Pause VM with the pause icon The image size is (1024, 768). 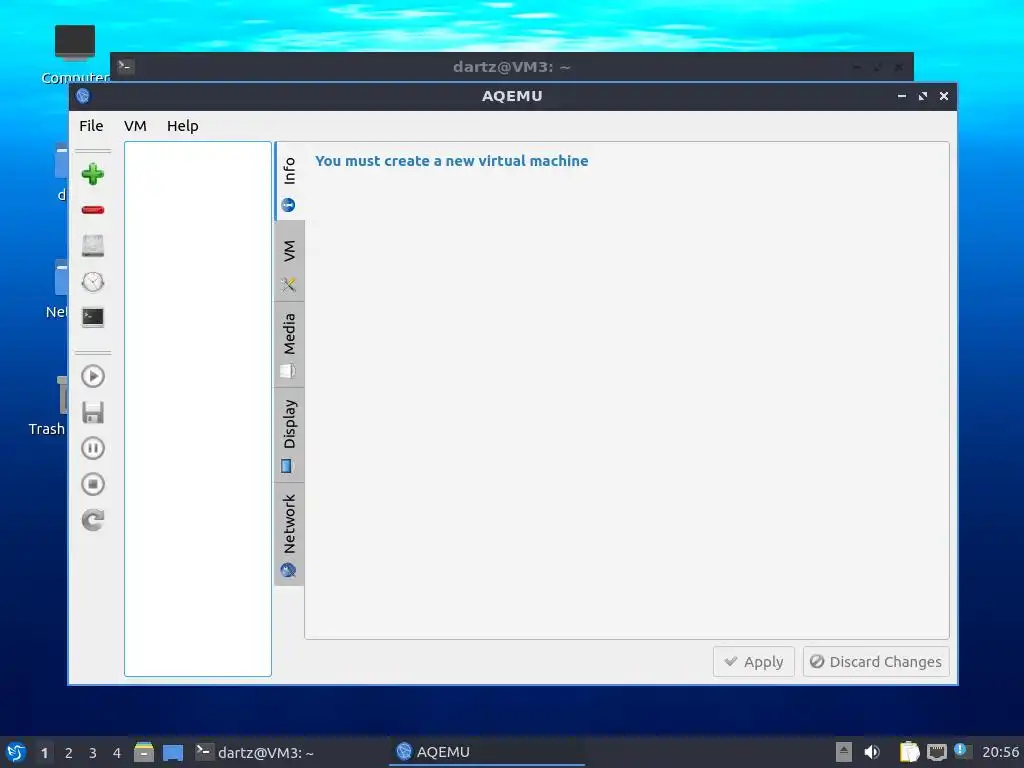[x=93, y=448]
